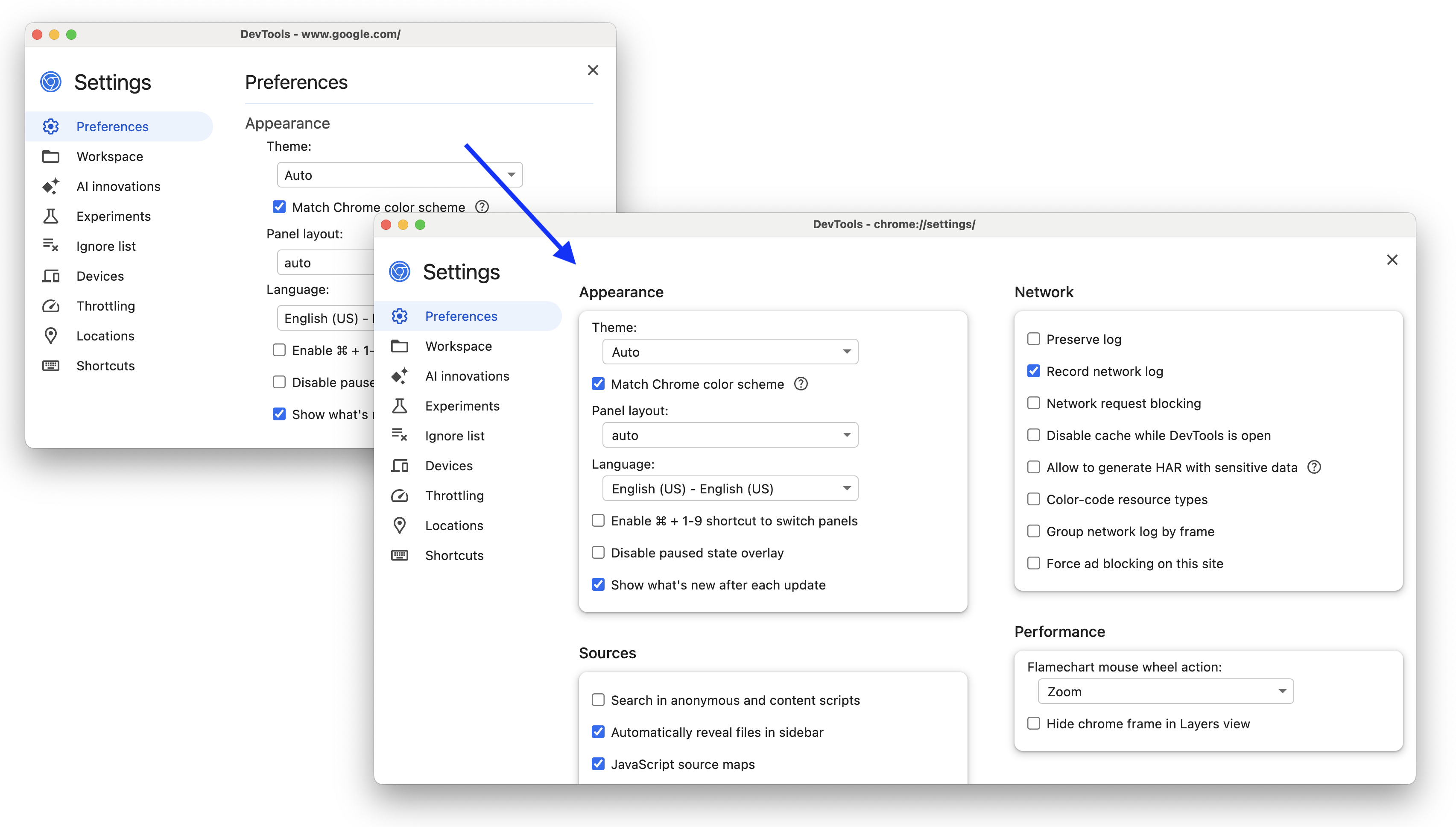
Task: Open the Theme dropdown menu
Action: click(x=729, y=351)
